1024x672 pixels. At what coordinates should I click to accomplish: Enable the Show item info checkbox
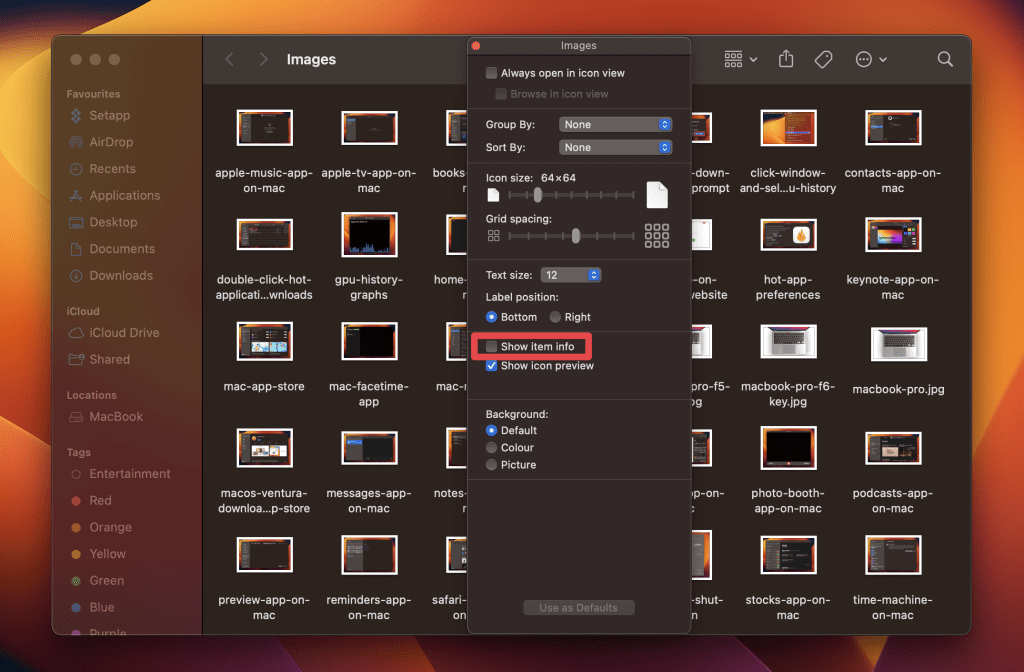(x=491, y=347)
